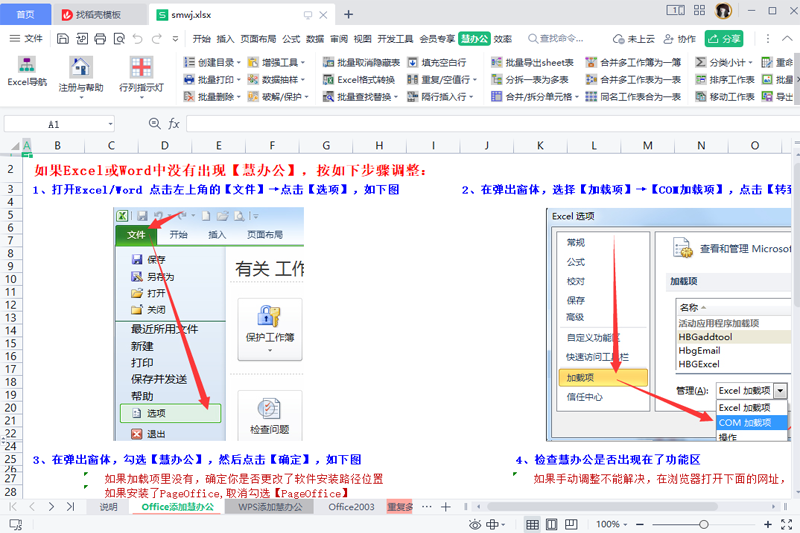Open a new document tab with plus
Viewport: 800px width, 533px height.
coord(348,14)
